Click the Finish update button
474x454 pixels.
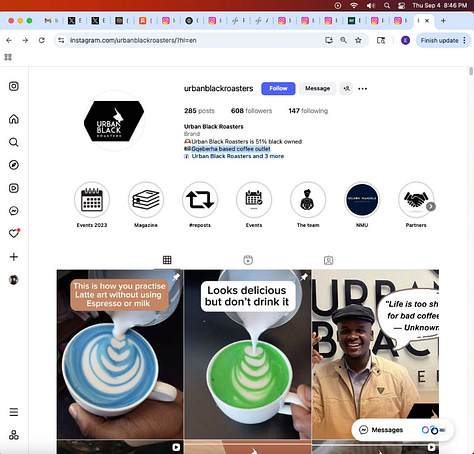(x=439, y=40)
